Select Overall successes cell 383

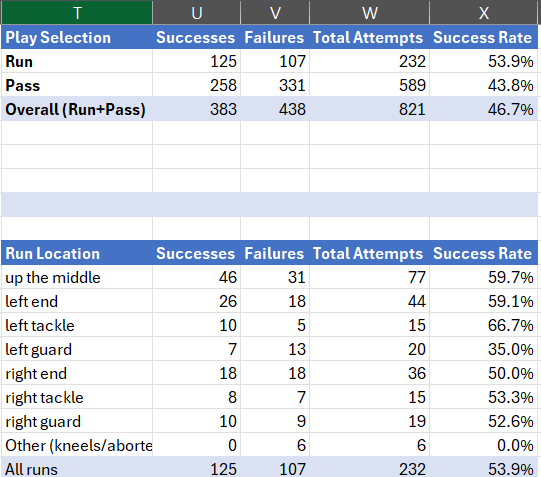tap(197, 109)
